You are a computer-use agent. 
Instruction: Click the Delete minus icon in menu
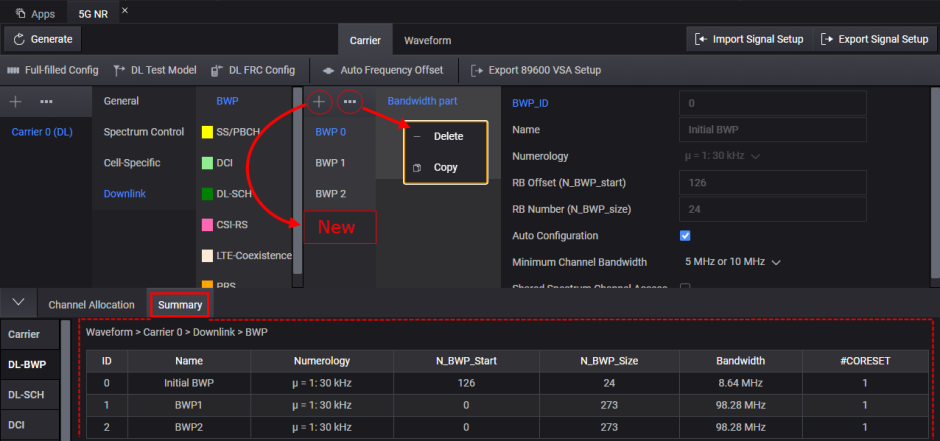click(417, 137)
